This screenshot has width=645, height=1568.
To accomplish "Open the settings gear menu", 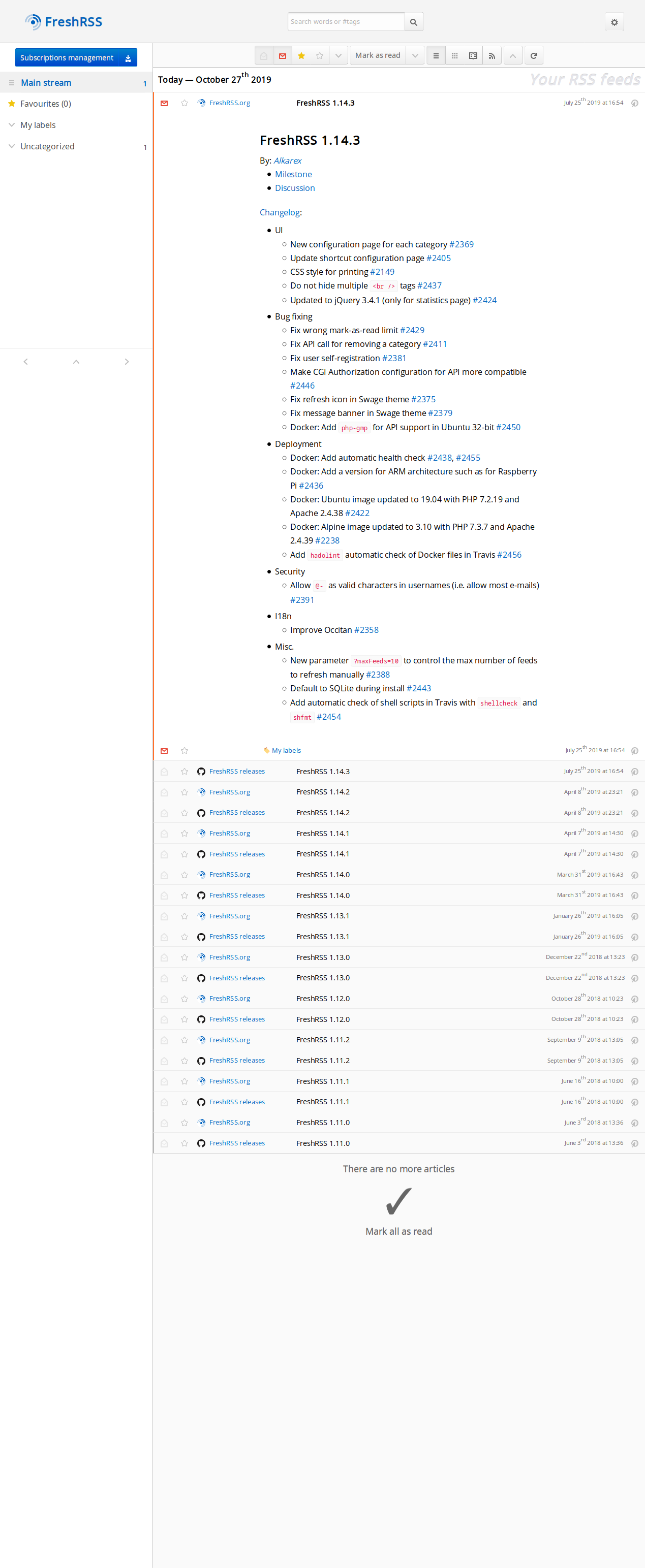I will pyautogui.click(x=614, y=22).
